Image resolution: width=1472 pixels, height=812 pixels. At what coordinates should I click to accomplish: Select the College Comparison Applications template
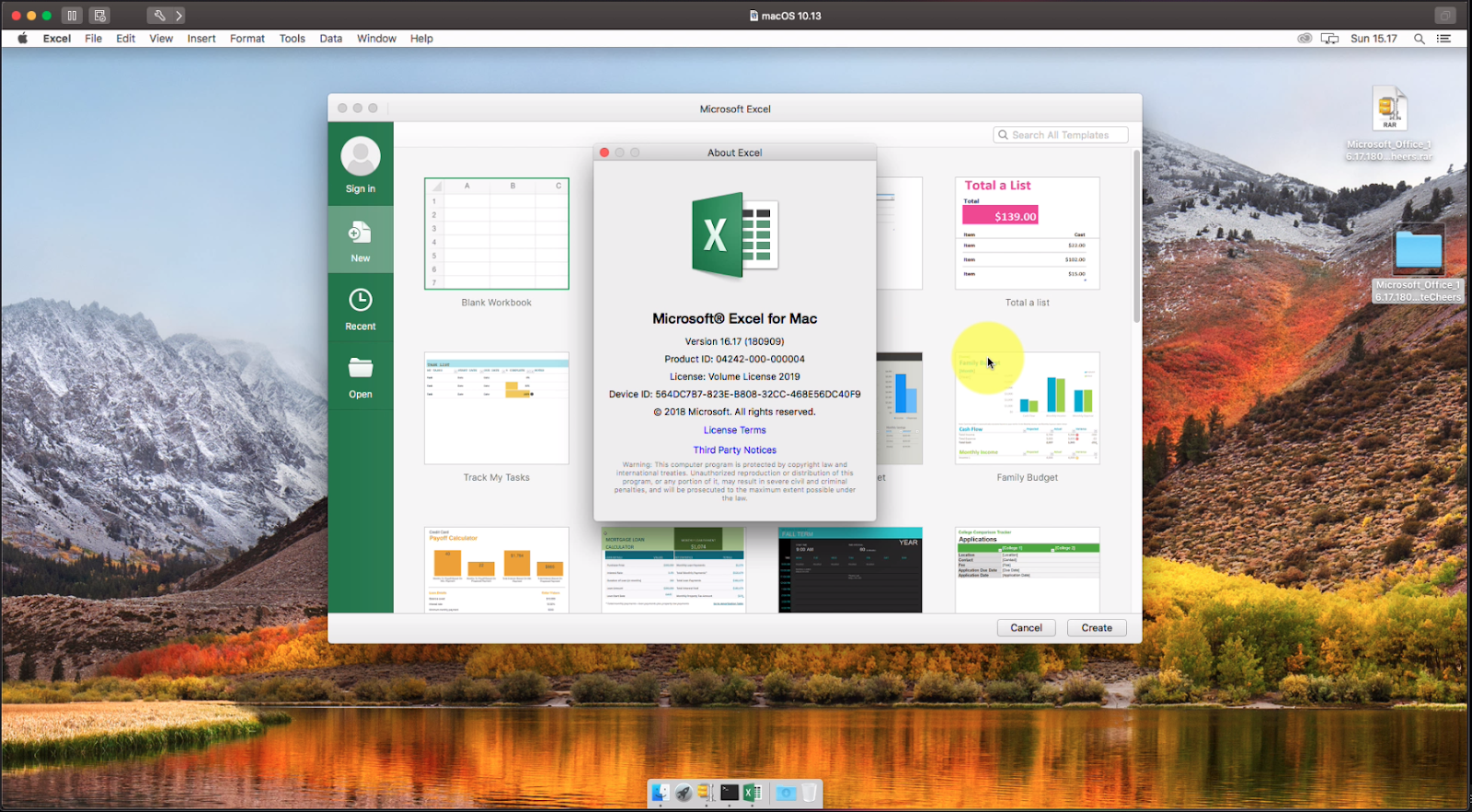coord(1028,570)
